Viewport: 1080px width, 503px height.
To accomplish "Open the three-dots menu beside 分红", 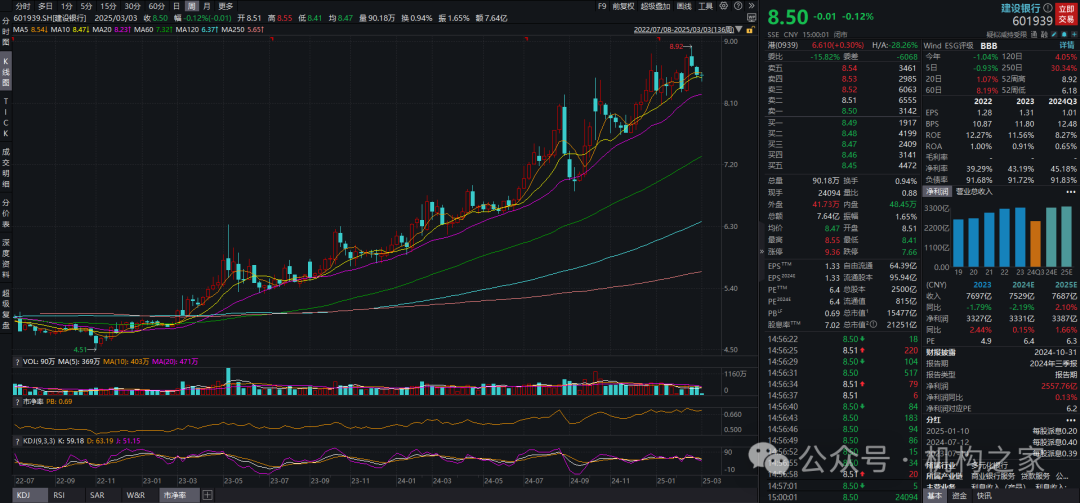I will coord(1070,418).
